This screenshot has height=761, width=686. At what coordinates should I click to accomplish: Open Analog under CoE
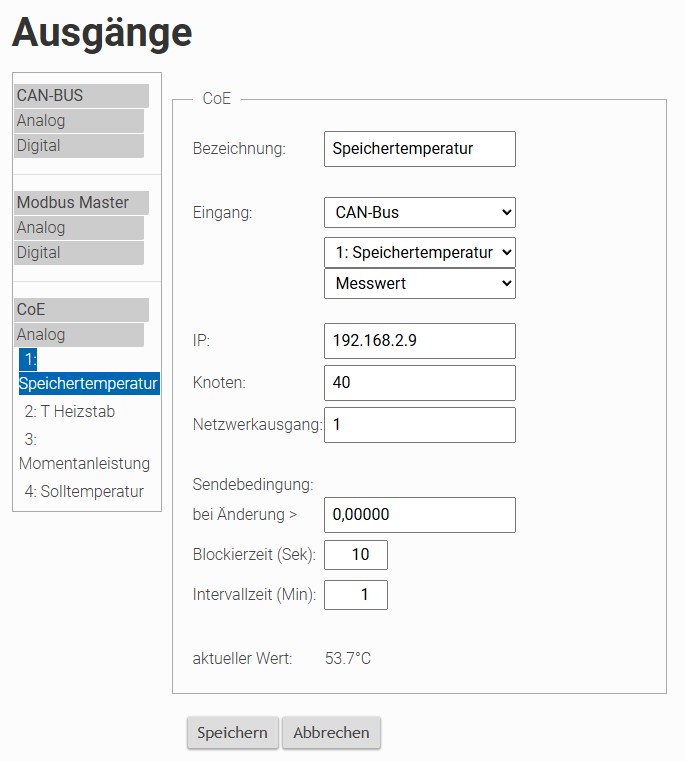tap(79, 335)
